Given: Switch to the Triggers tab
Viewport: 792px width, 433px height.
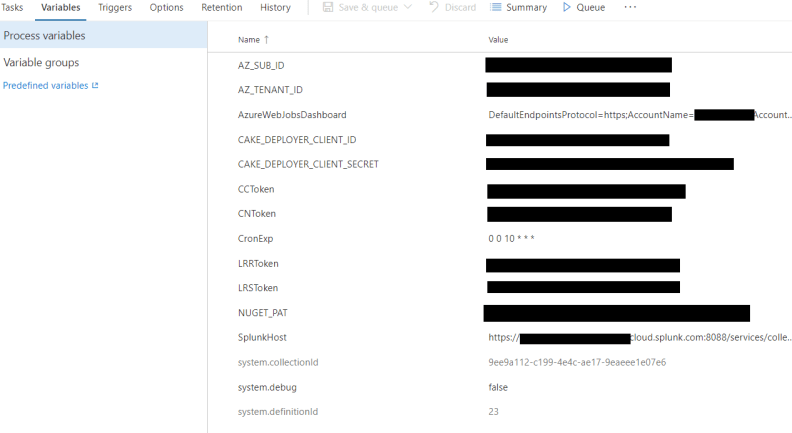Looking at the screenshot, I should (115, 8).
